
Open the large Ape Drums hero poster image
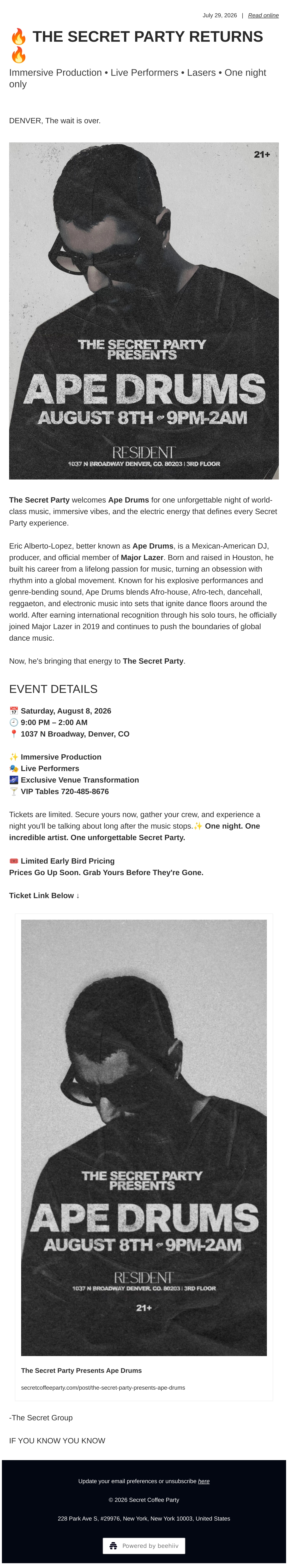coord(144,311)
